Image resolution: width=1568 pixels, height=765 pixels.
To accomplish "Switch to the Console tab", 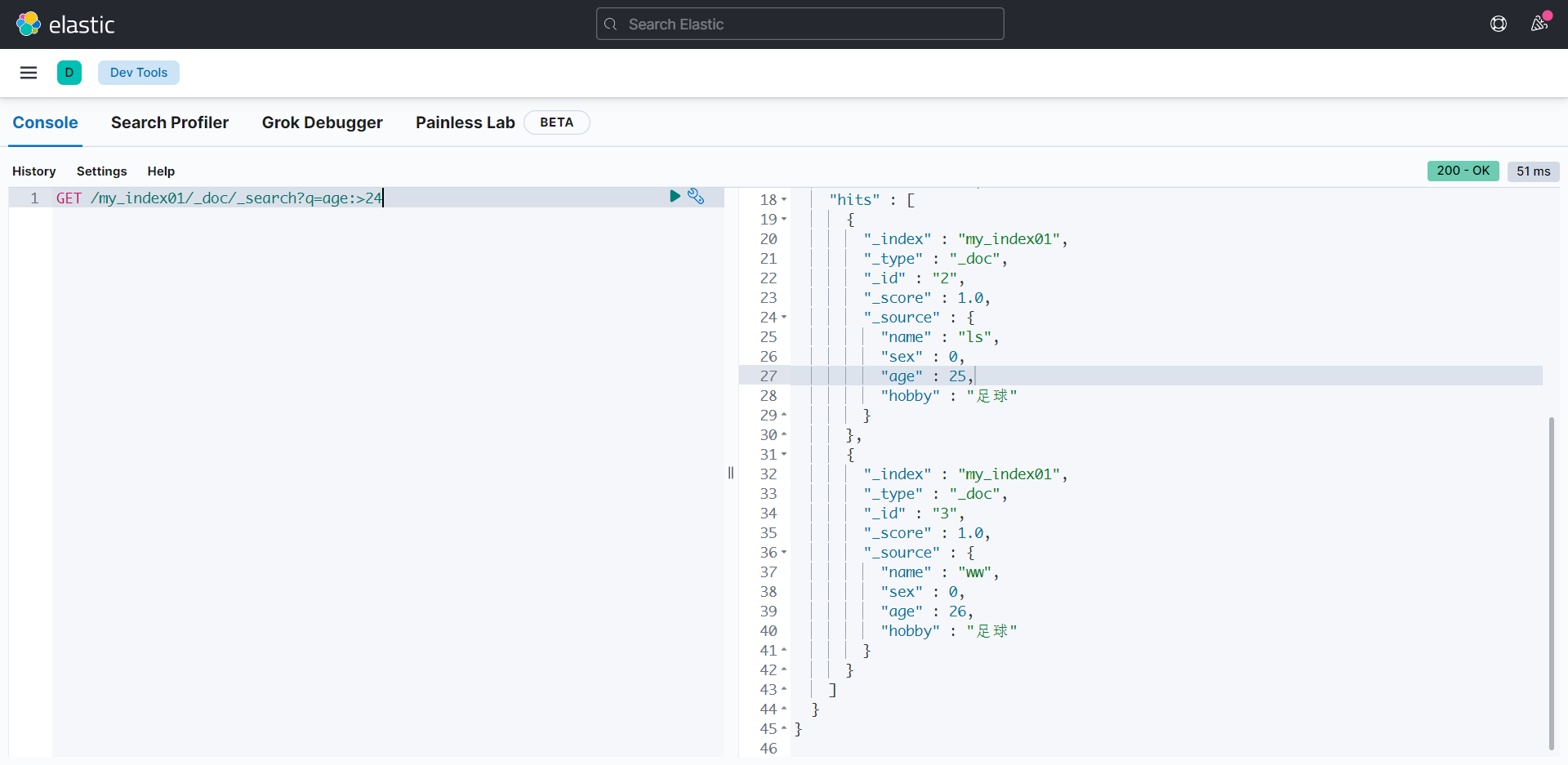I will coord(45,122).
